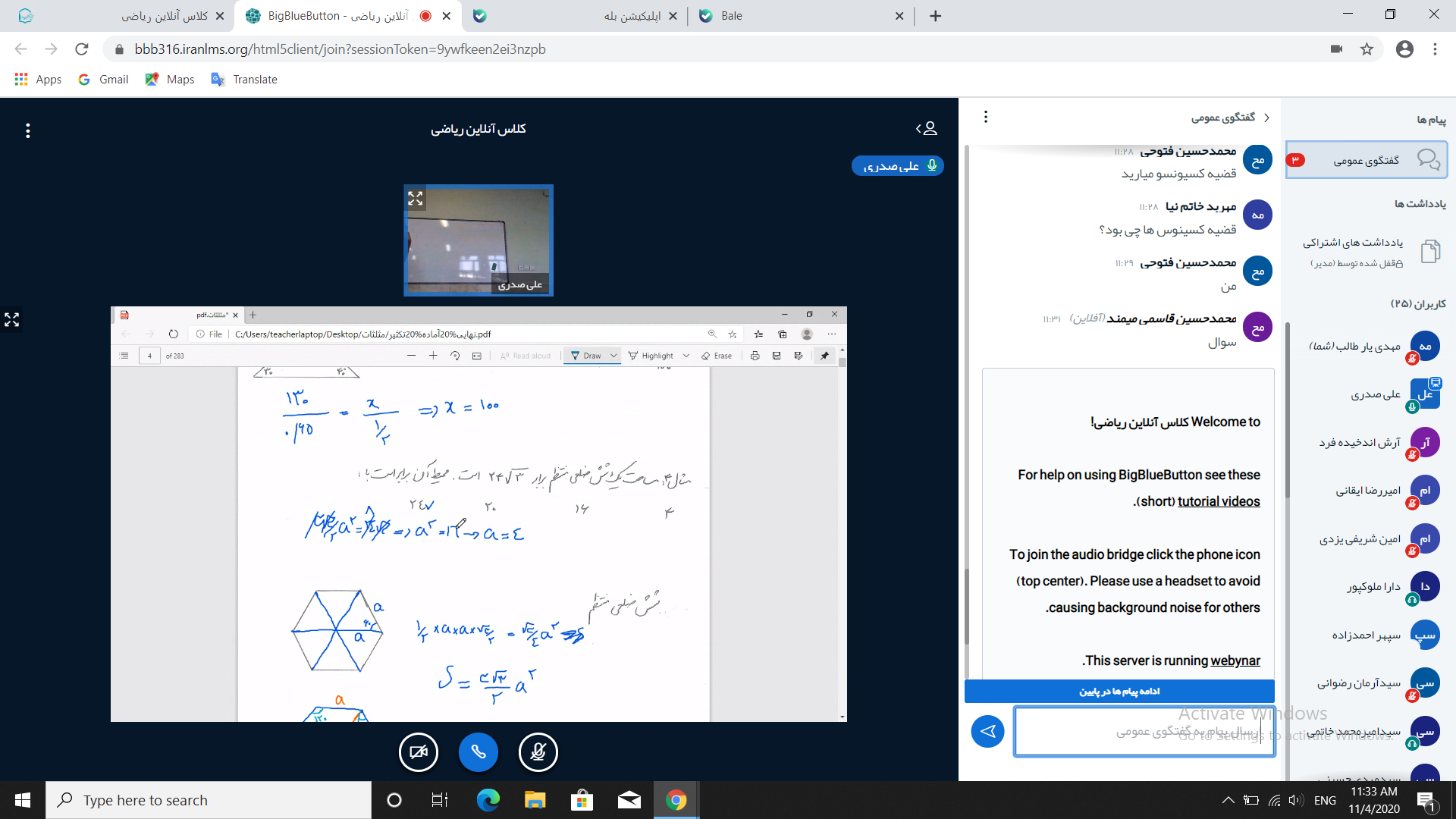Click the blue more-messages-below bar

1119,691
